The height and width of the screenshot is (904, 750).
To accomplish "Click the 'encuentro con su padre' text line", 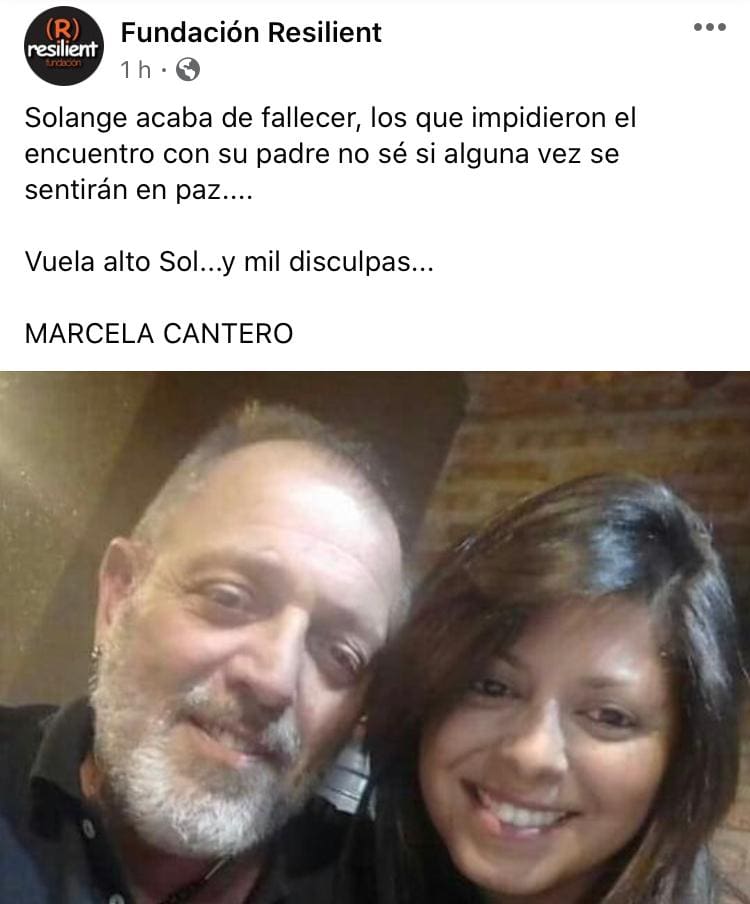I will click(x=322, y=154).
